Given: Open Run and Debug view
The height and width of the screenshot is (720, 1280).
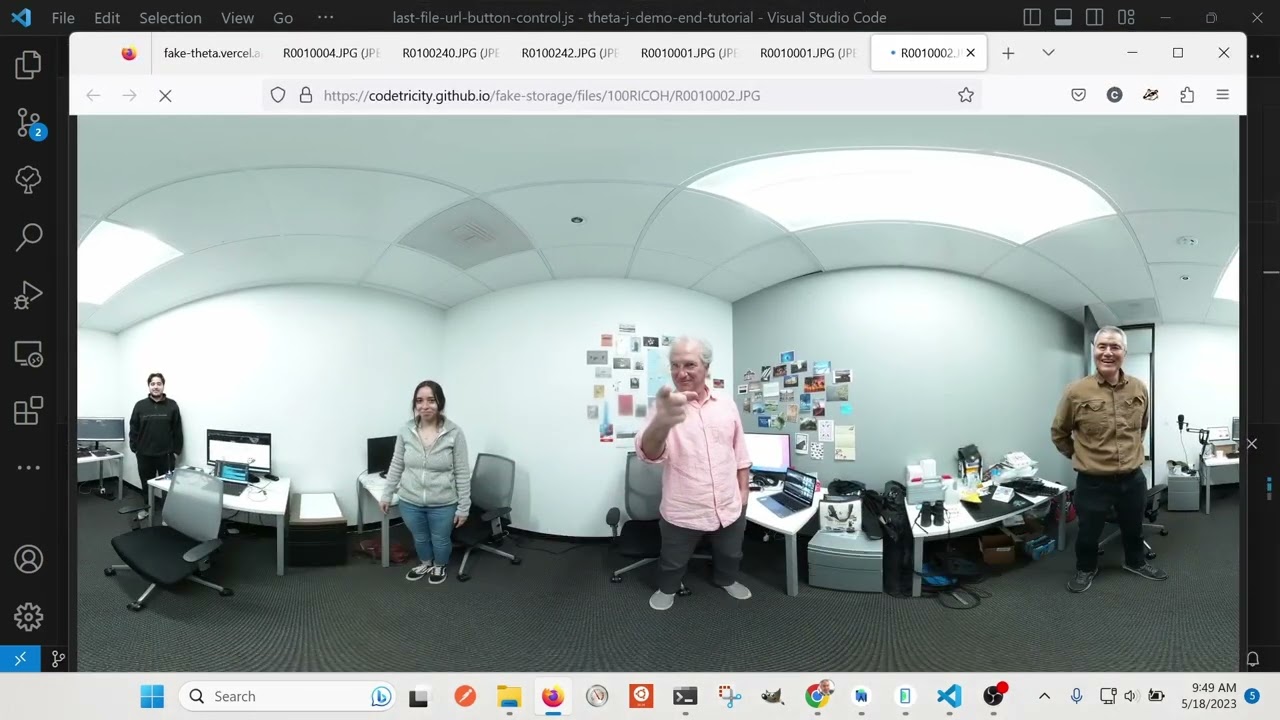Looking at the screenshot, I should tap(28, 295).
